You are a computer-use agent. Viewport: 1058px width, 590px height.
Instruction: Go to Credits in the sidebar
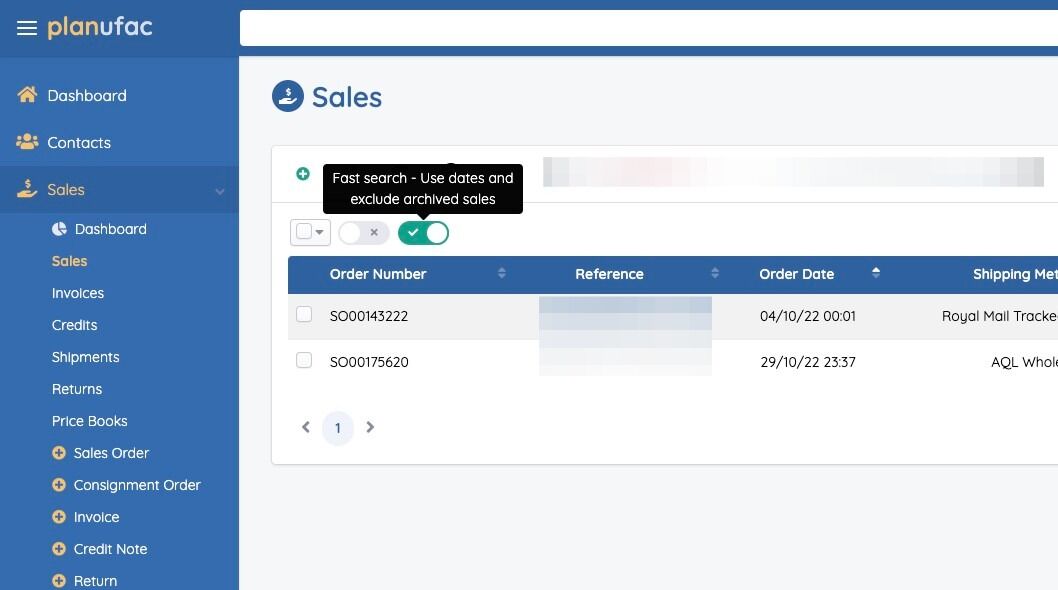pyautogui.click(x=74, y=325)
